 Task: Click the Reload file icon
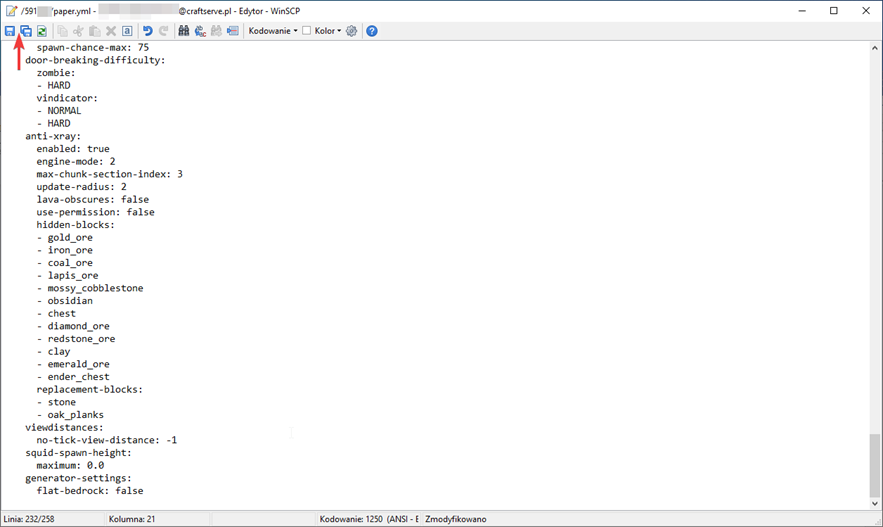point(42,31)
